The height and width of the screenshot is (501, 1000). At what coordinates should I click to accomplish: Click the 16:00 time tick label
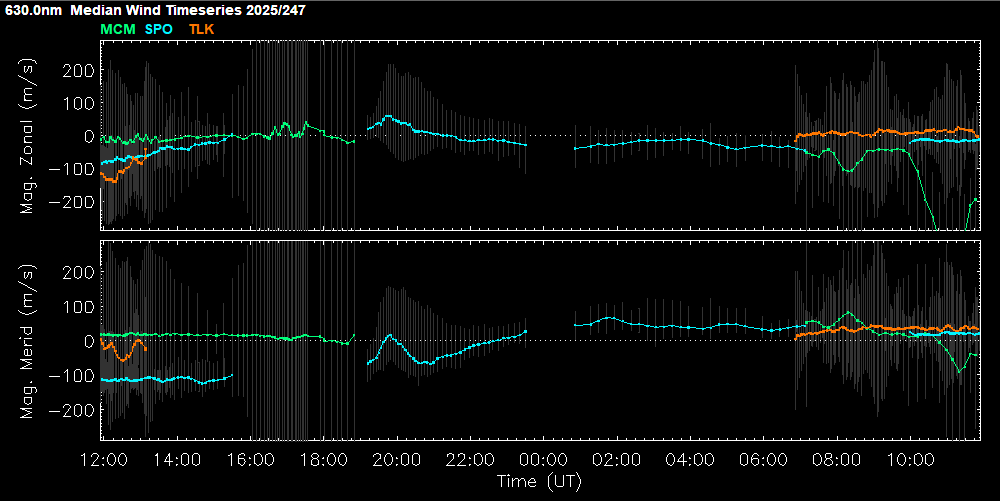tap(251, 460)
